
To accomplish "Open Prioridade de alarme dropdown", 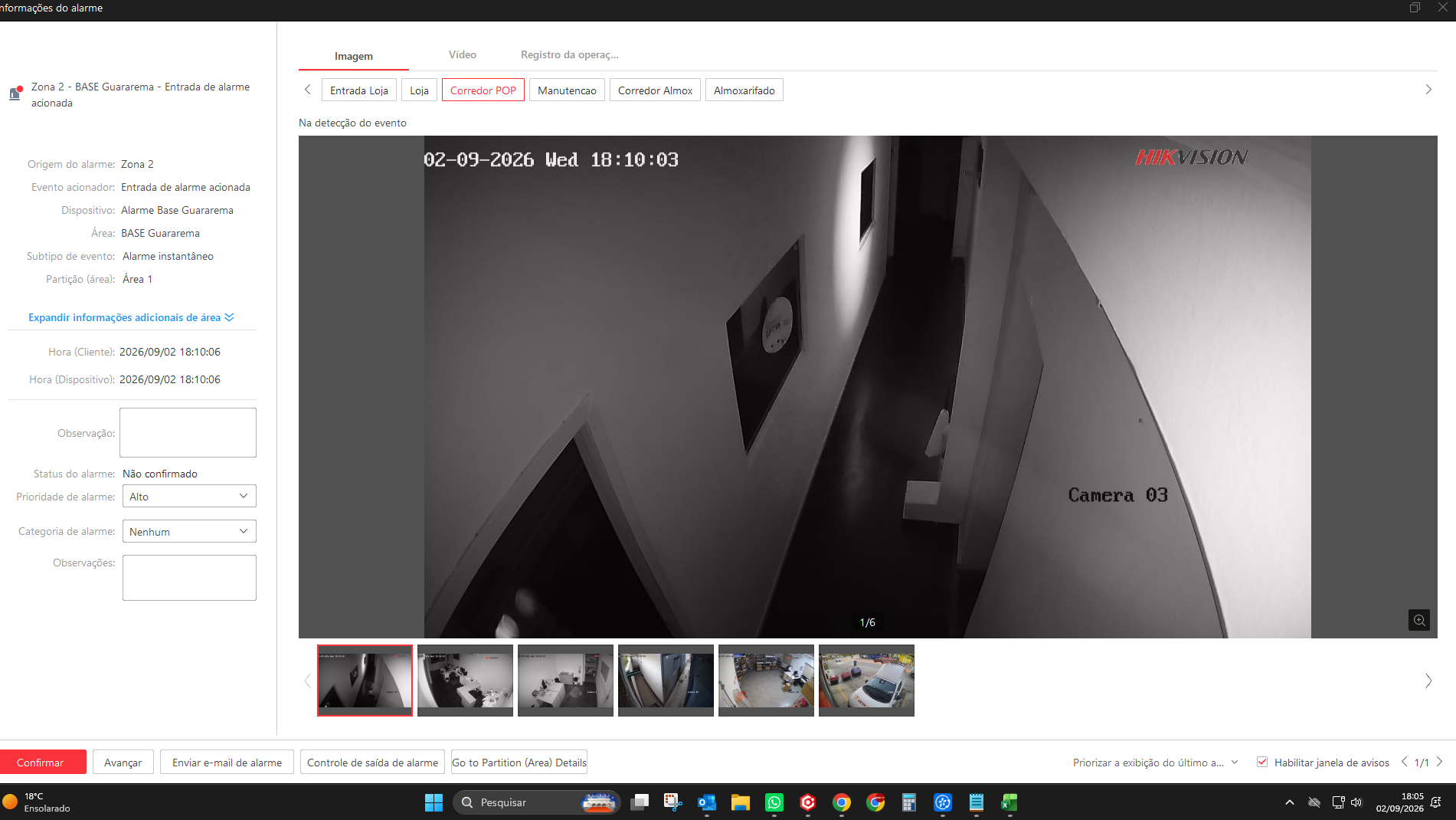I will (x=189, y=496).
